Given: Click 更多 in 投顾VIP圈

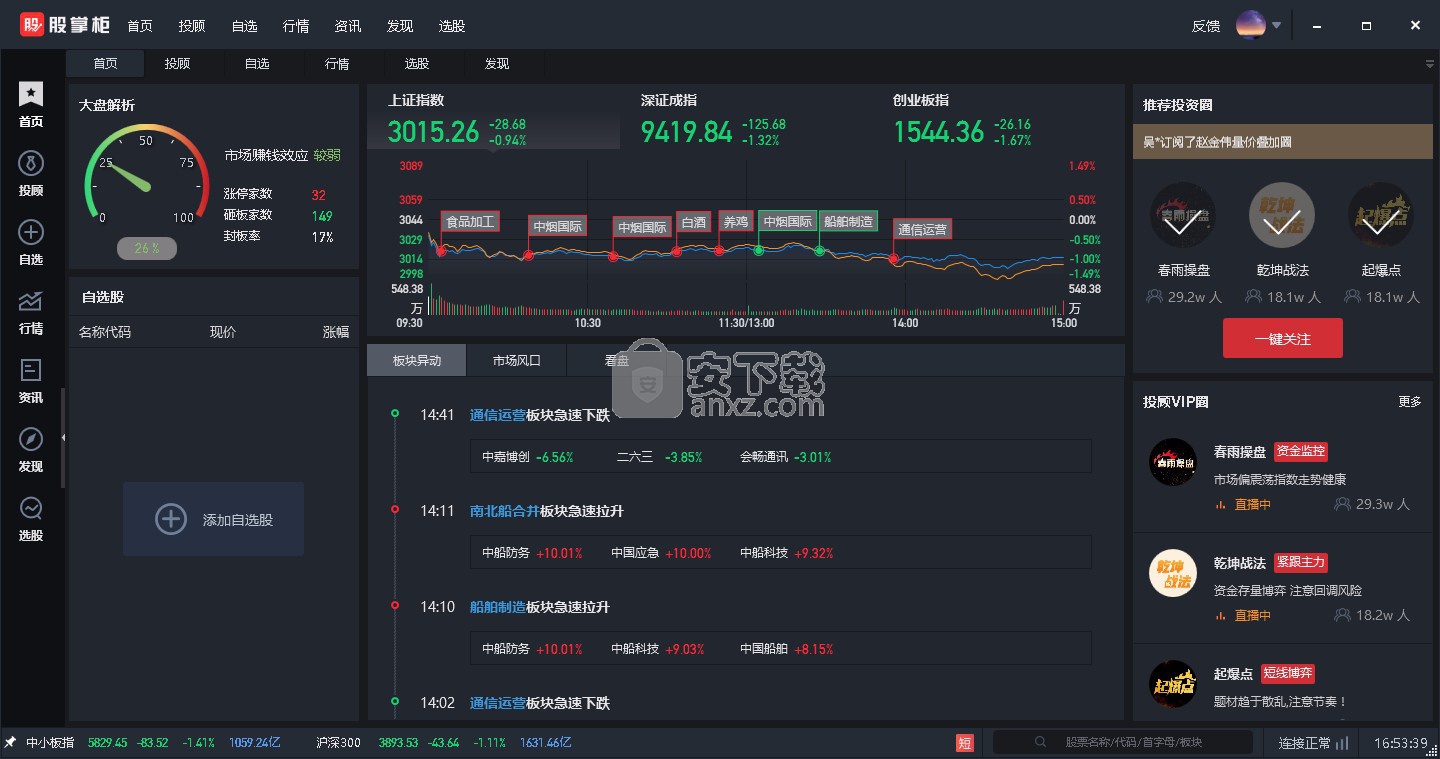Looking at the screenshot, I should click(1409, 401).
